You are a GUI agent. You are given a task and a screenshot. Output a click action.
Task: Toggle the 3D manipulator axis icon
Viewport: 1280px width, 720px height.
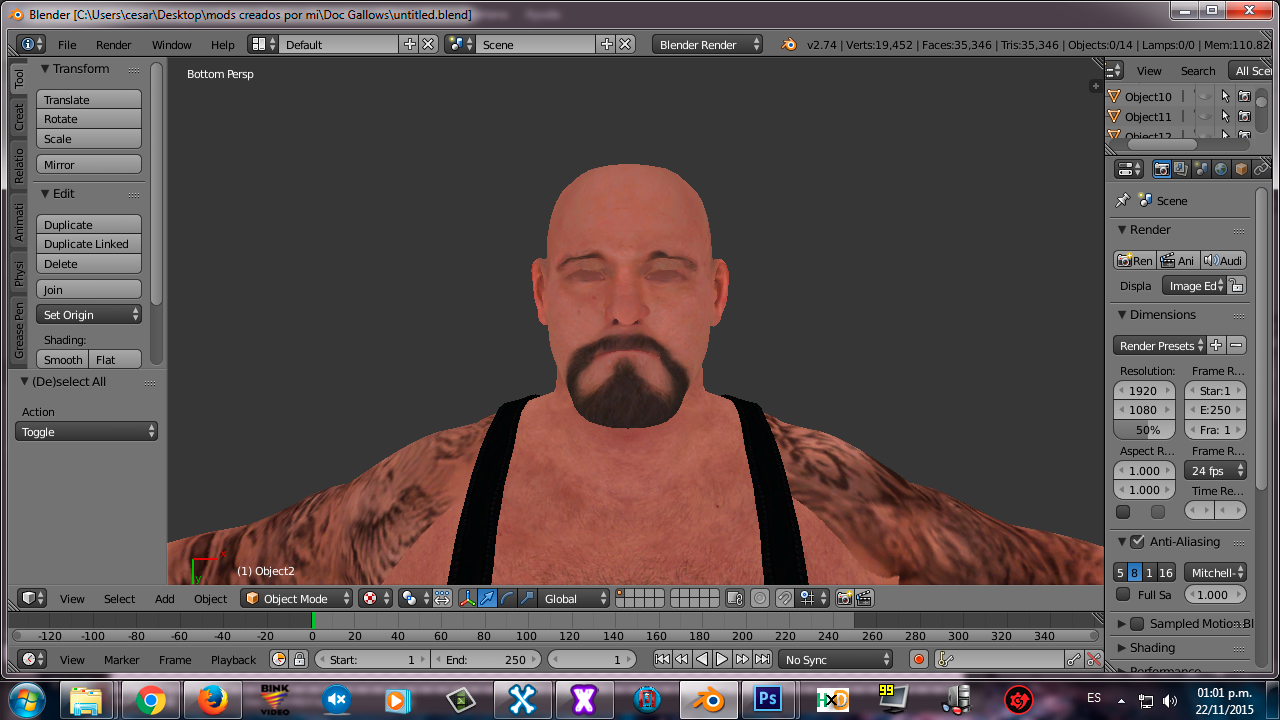(467, 598)
